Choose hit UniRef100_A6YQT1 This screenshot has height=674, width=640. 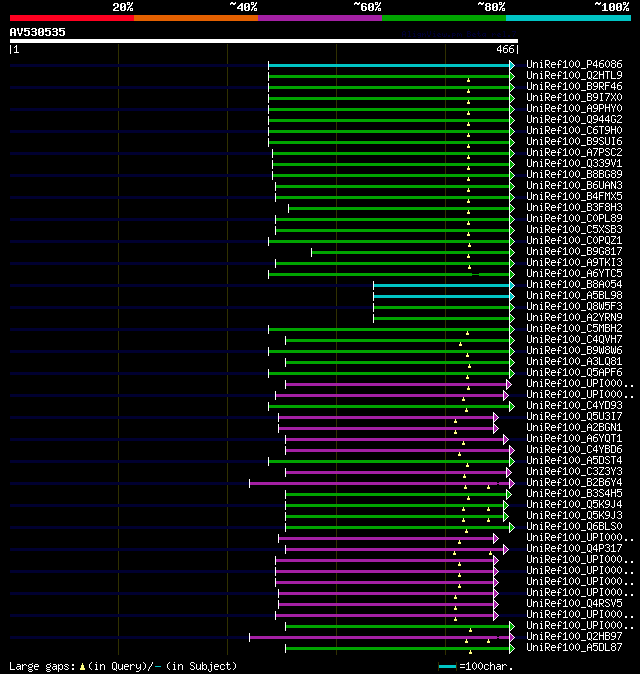point(574,438)
